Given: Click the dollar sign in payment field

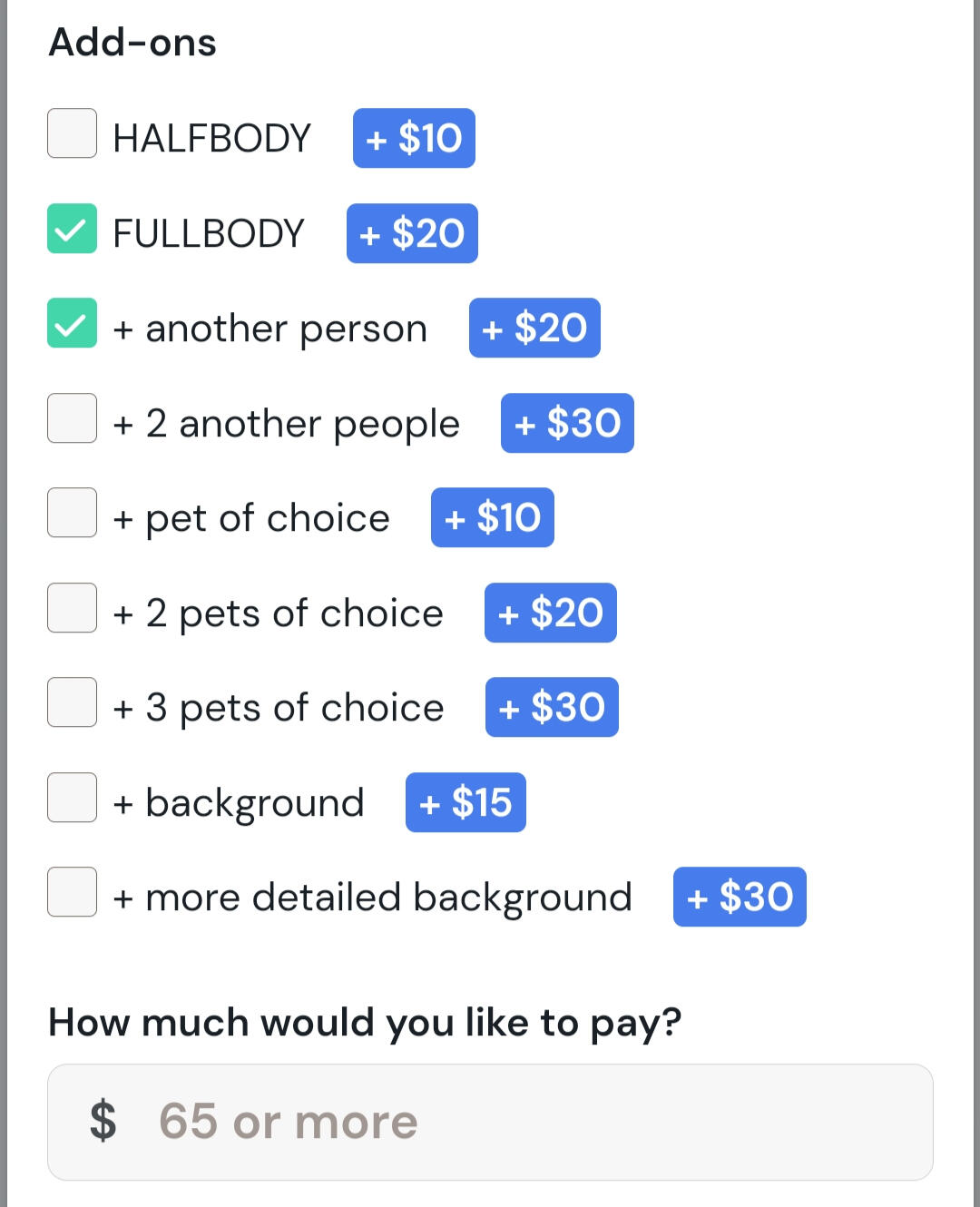Looking at the screenshot, I should click(x=103, y=1122).
